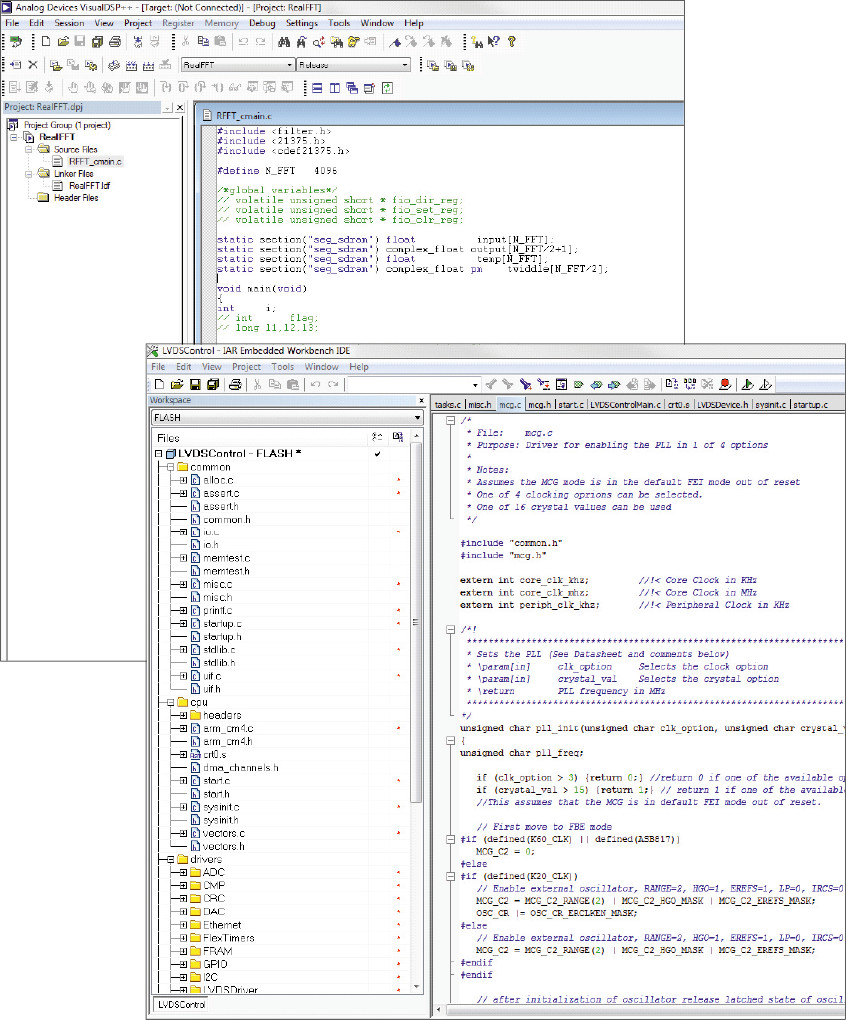Click Print icon in IAR toolbar
The width and height of the screenshot is (846, 1020).
click(235, 384)
